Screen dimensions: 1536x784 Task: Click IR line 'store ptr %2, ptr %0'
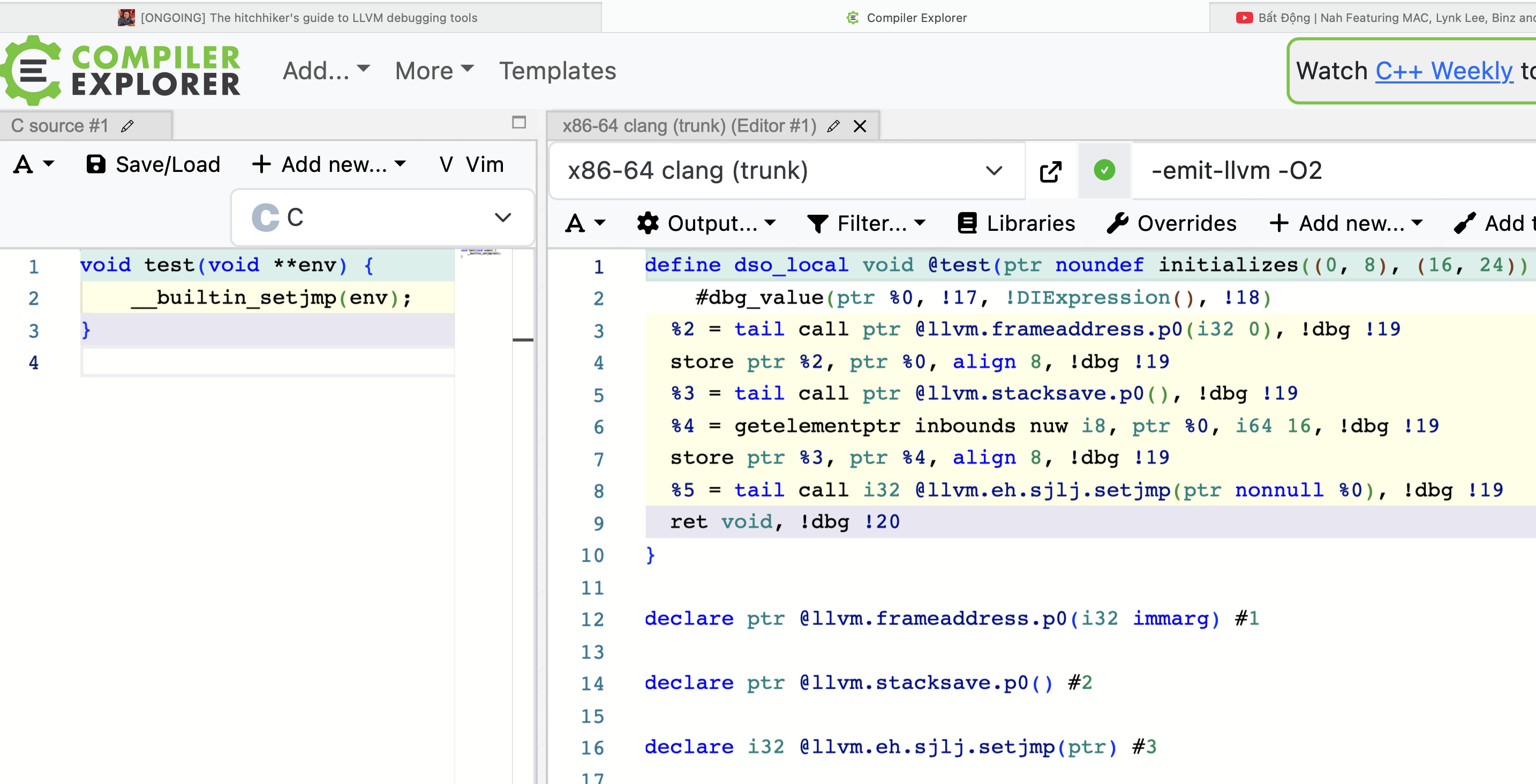point(920,361)
